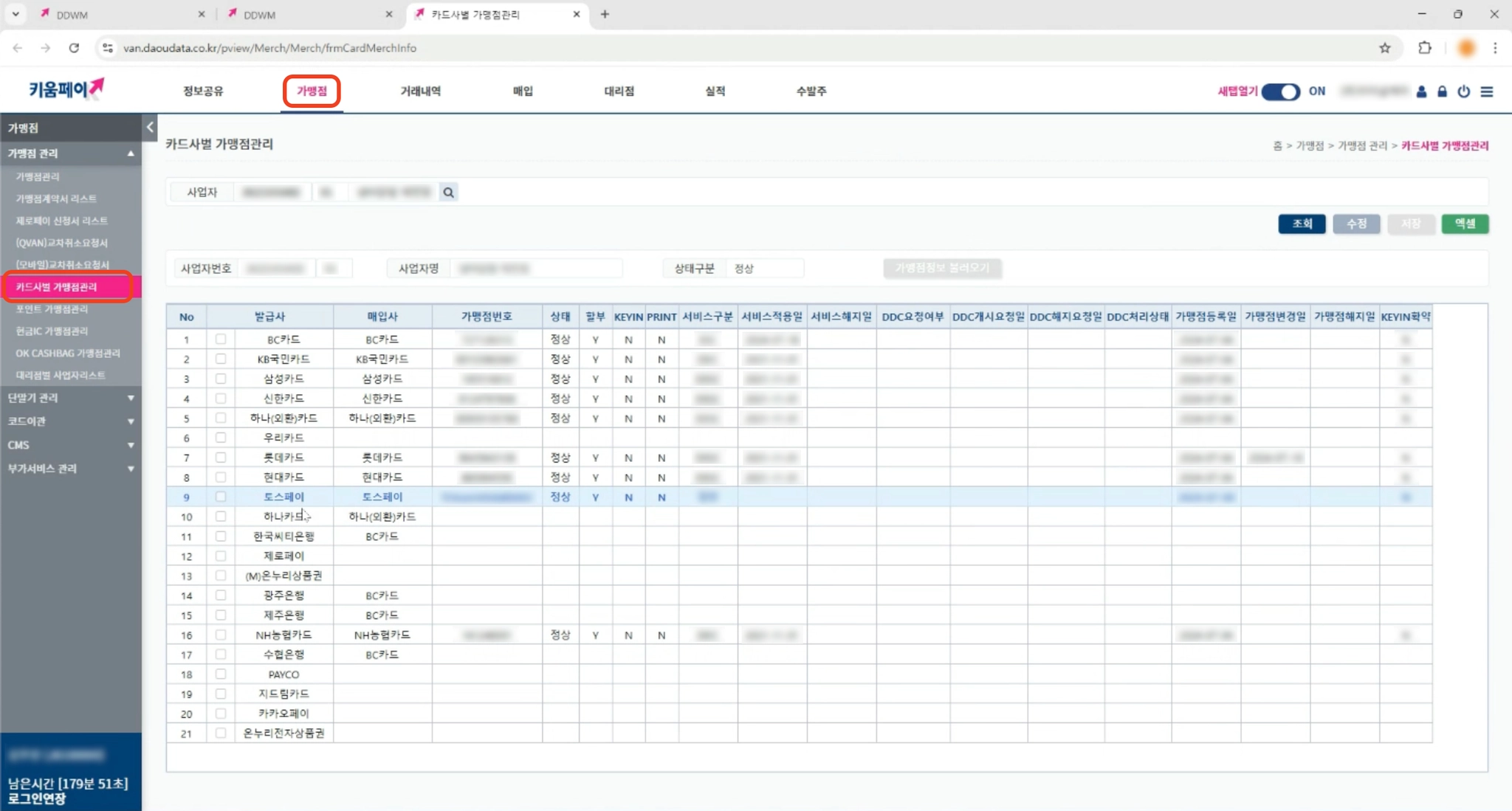Open the 대리점 top menu
This screenshot has height=811, width=1512.
tap(619, 91)
